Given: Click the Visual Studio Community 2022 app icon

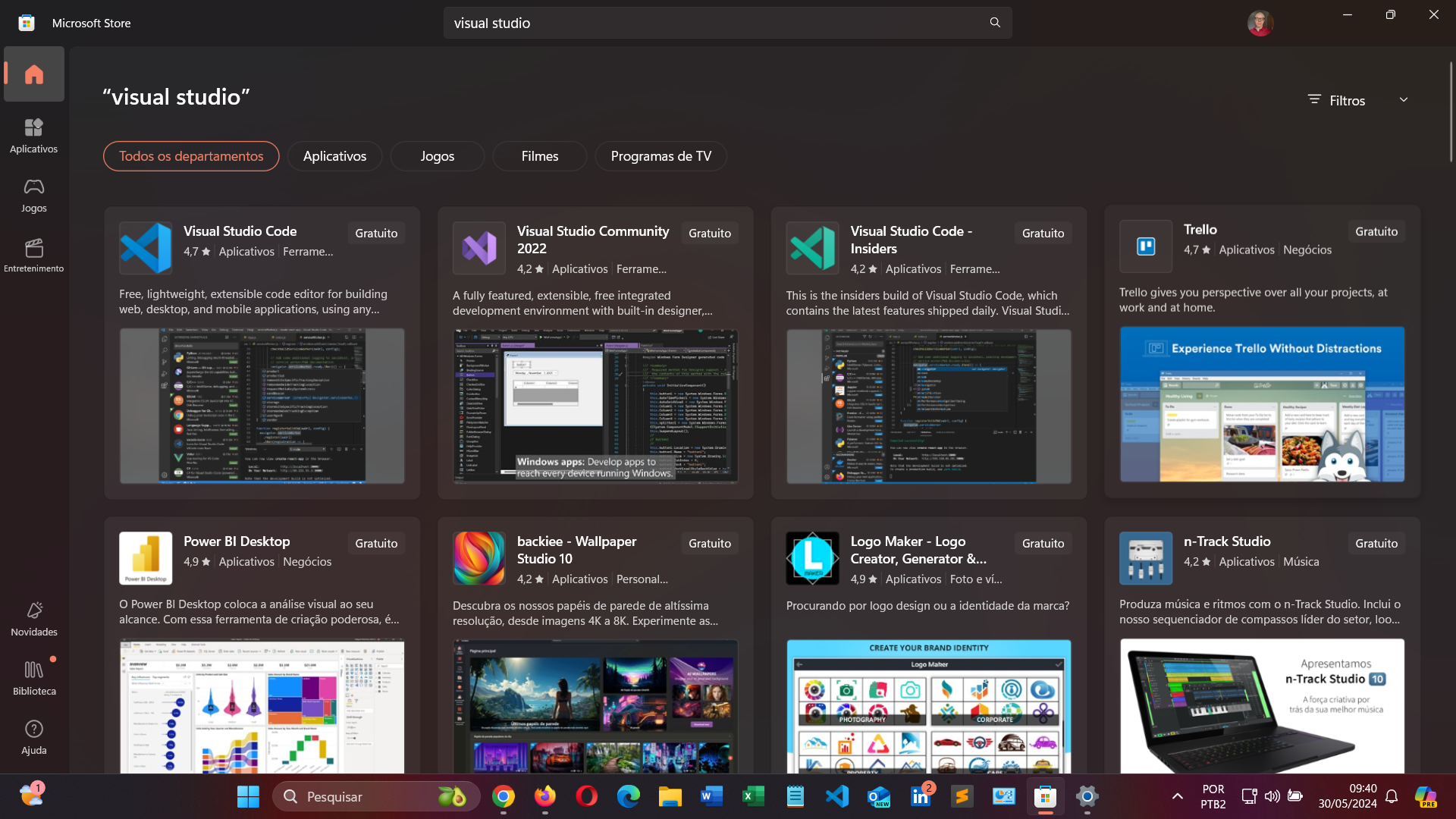Looking at the screenshot, I should [479, 248].
